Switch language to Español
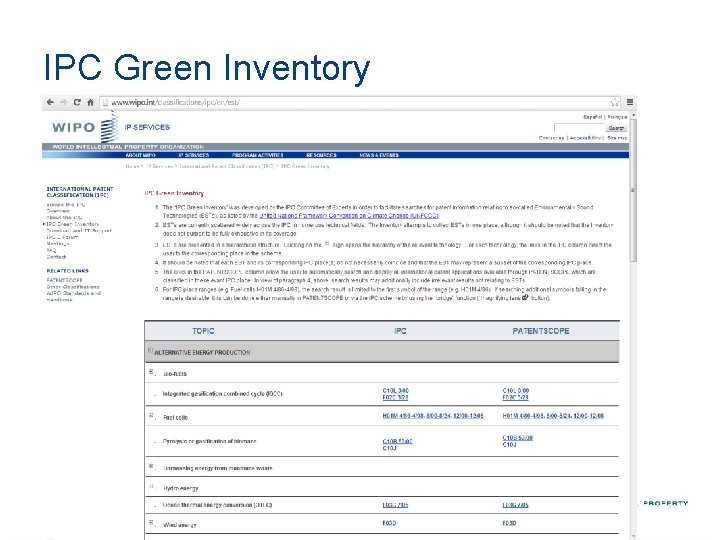720x540 pixels. [x=592, y=117]
